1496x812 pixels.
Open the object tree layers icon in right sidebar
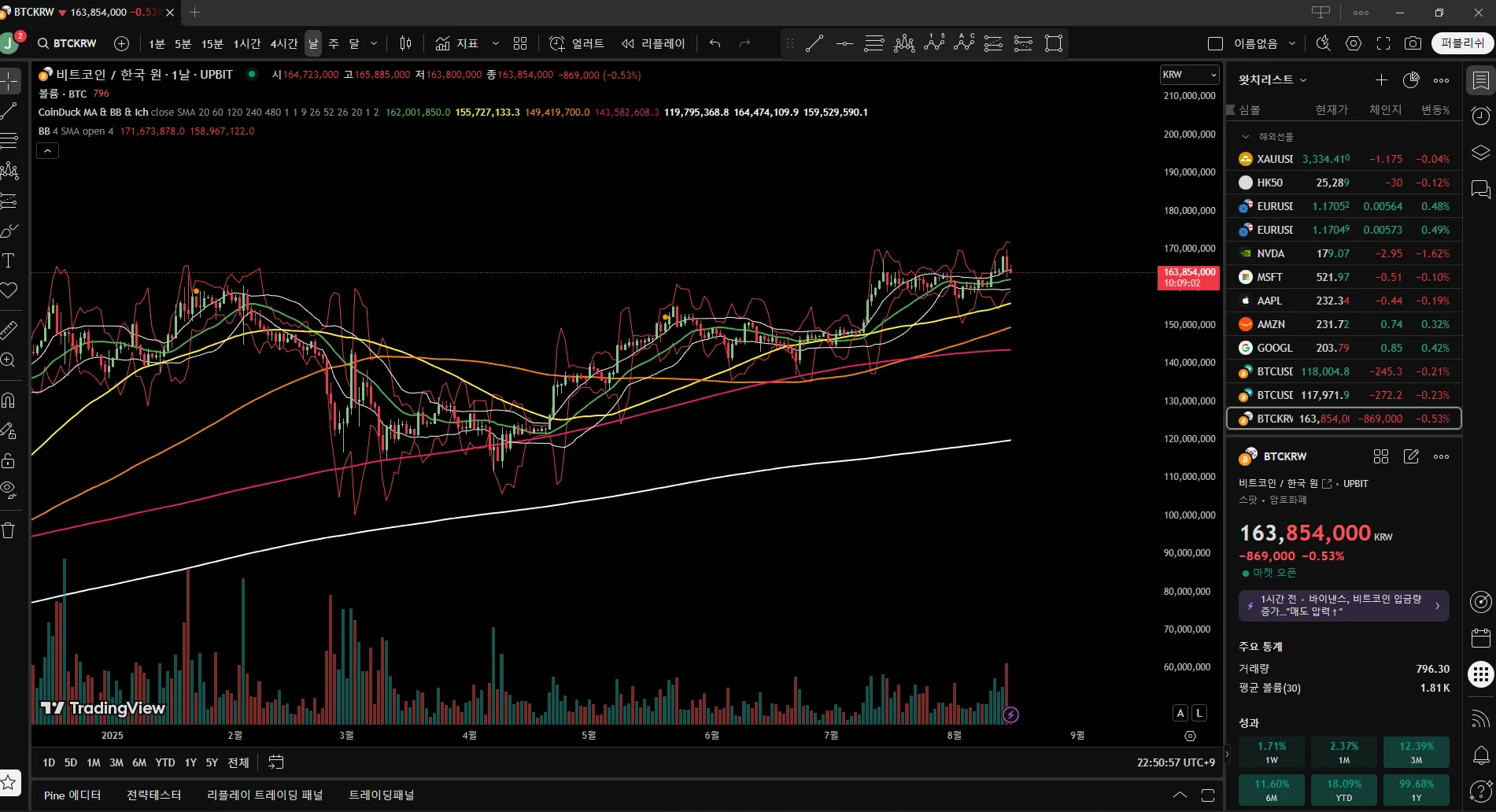click(x=1480, y=152)
